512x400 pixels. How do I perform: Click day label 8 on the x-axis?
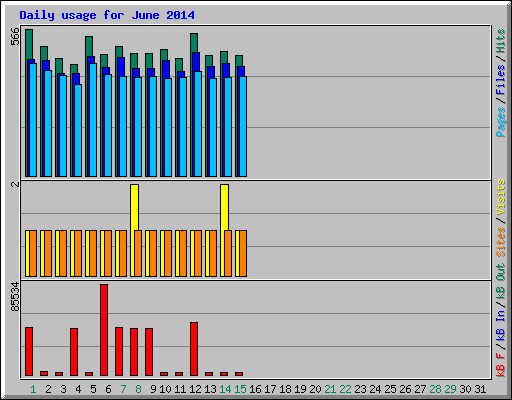138,389
